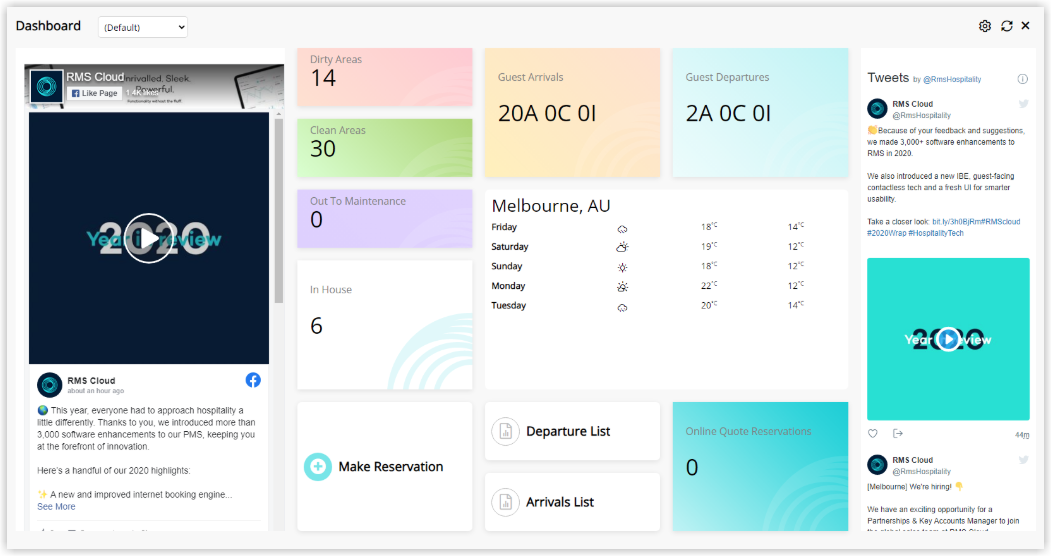Viewport: 1052px width, 557px height.
Task: Open the Departure List
Action: [x=572, y=432]
